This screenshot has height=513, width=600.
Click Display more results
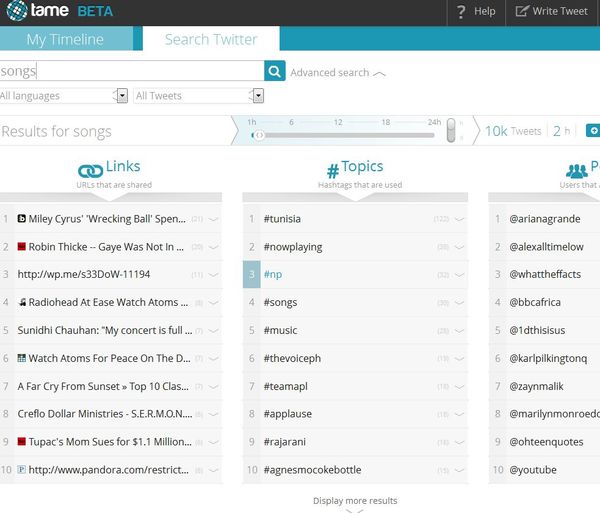pyautogui.click(x=355, y=501)
